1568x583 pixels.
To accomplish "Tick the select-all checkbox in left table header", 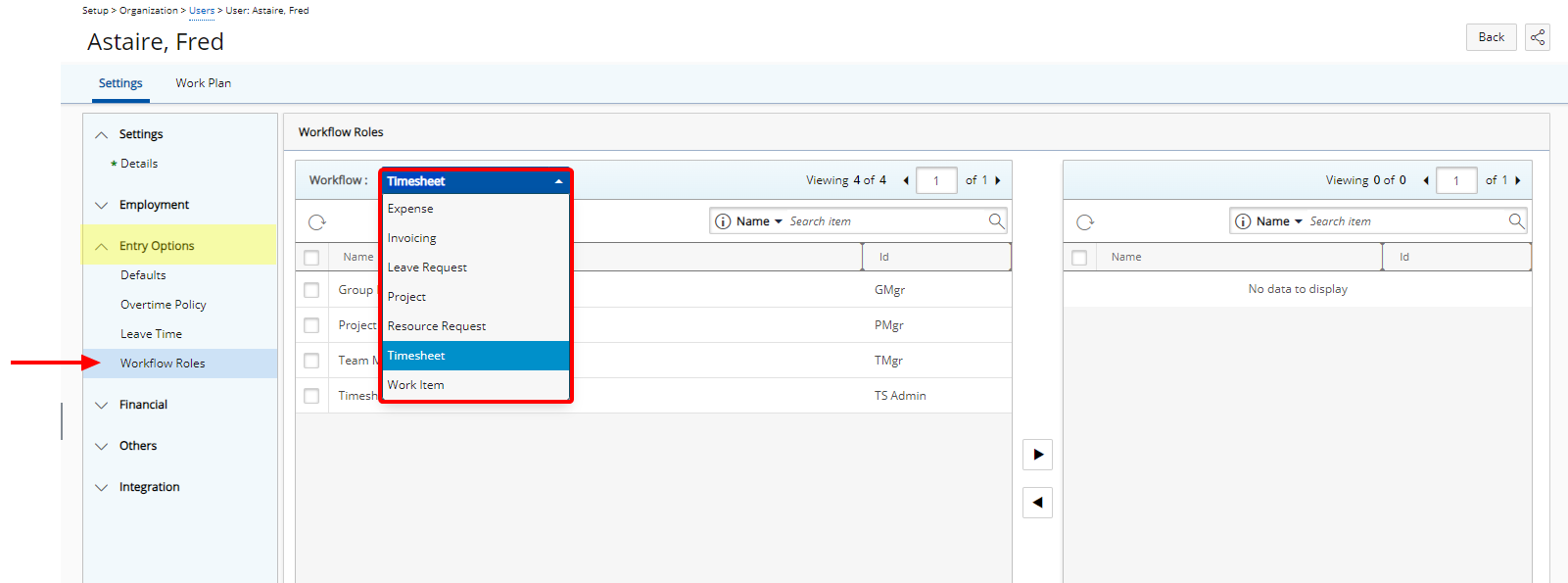I will (311, 258).
